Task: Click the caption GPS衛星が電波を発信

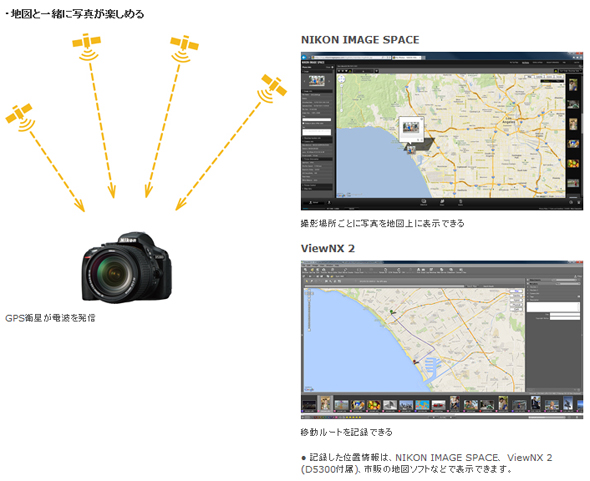Action: click(x=50, y=318)
